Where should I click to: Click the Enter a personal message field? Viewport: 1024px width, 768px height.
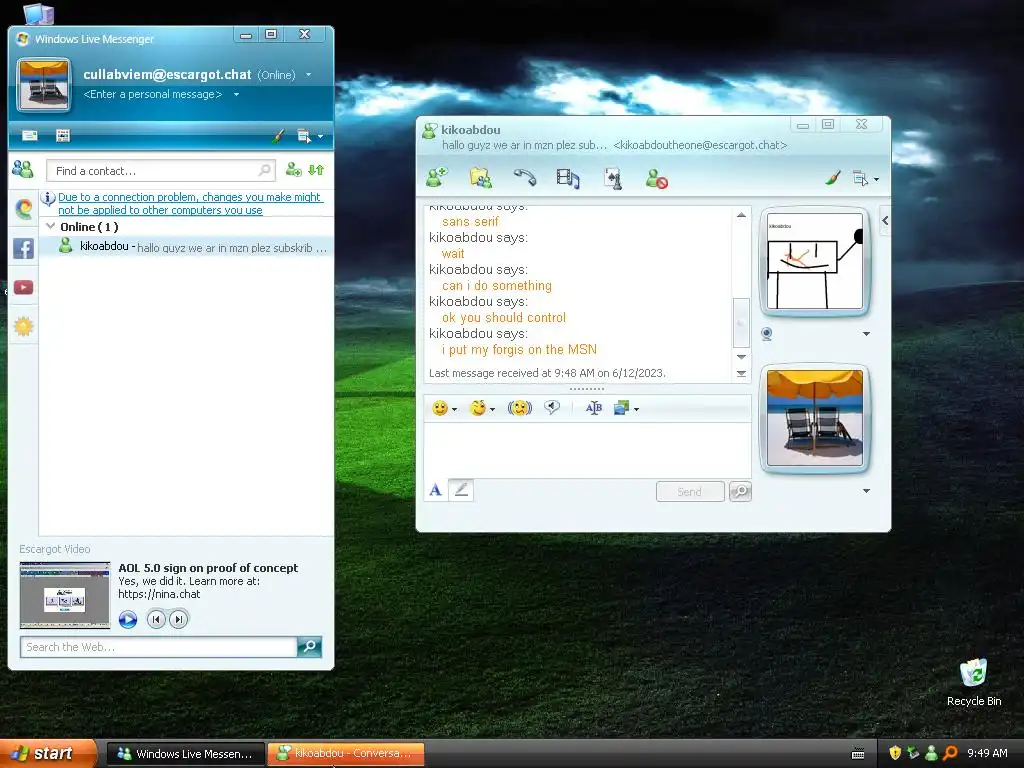(153, 94)
